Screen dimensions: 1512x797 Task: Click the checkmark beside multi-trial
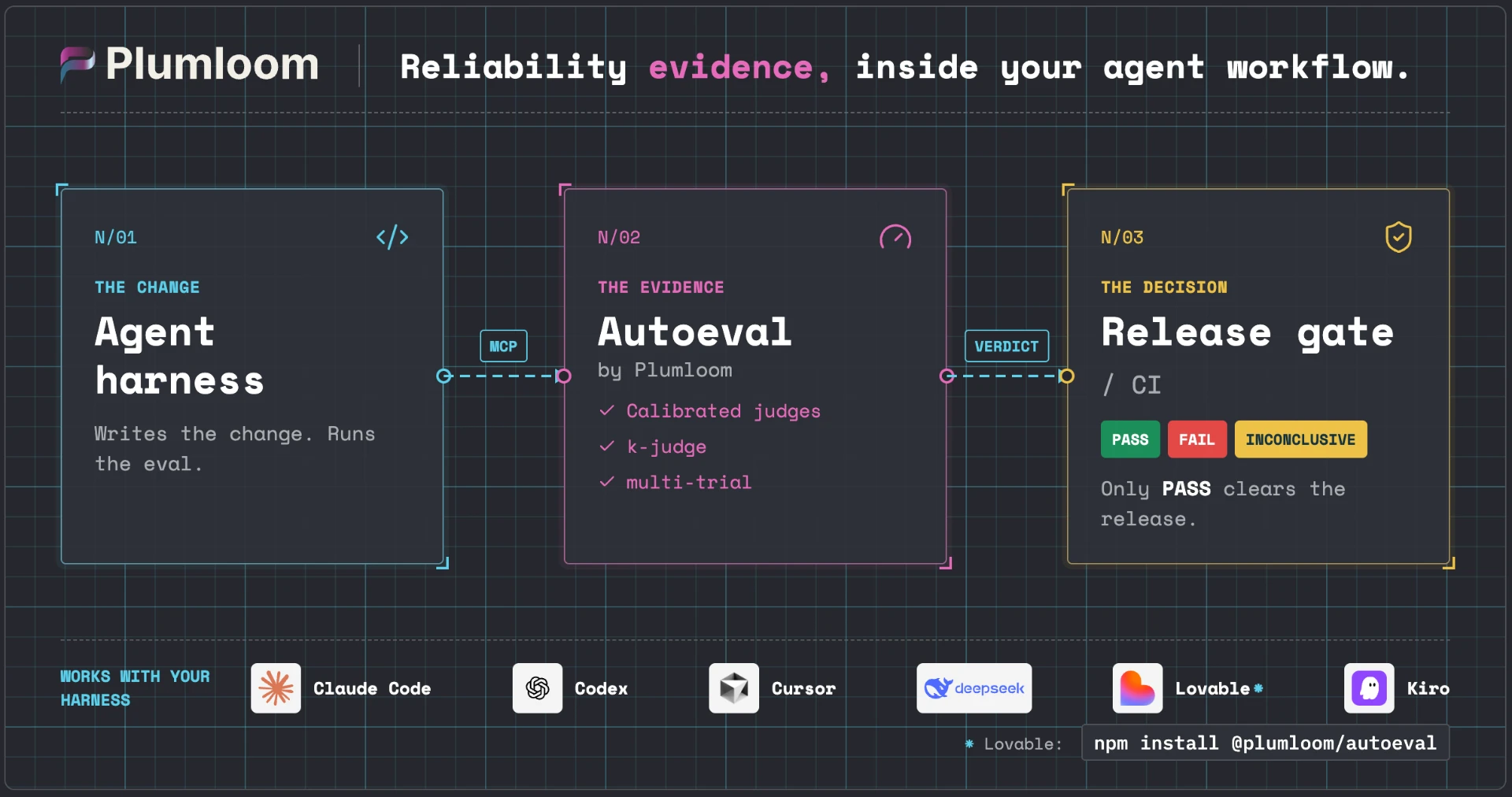click(x=606, y=481)
